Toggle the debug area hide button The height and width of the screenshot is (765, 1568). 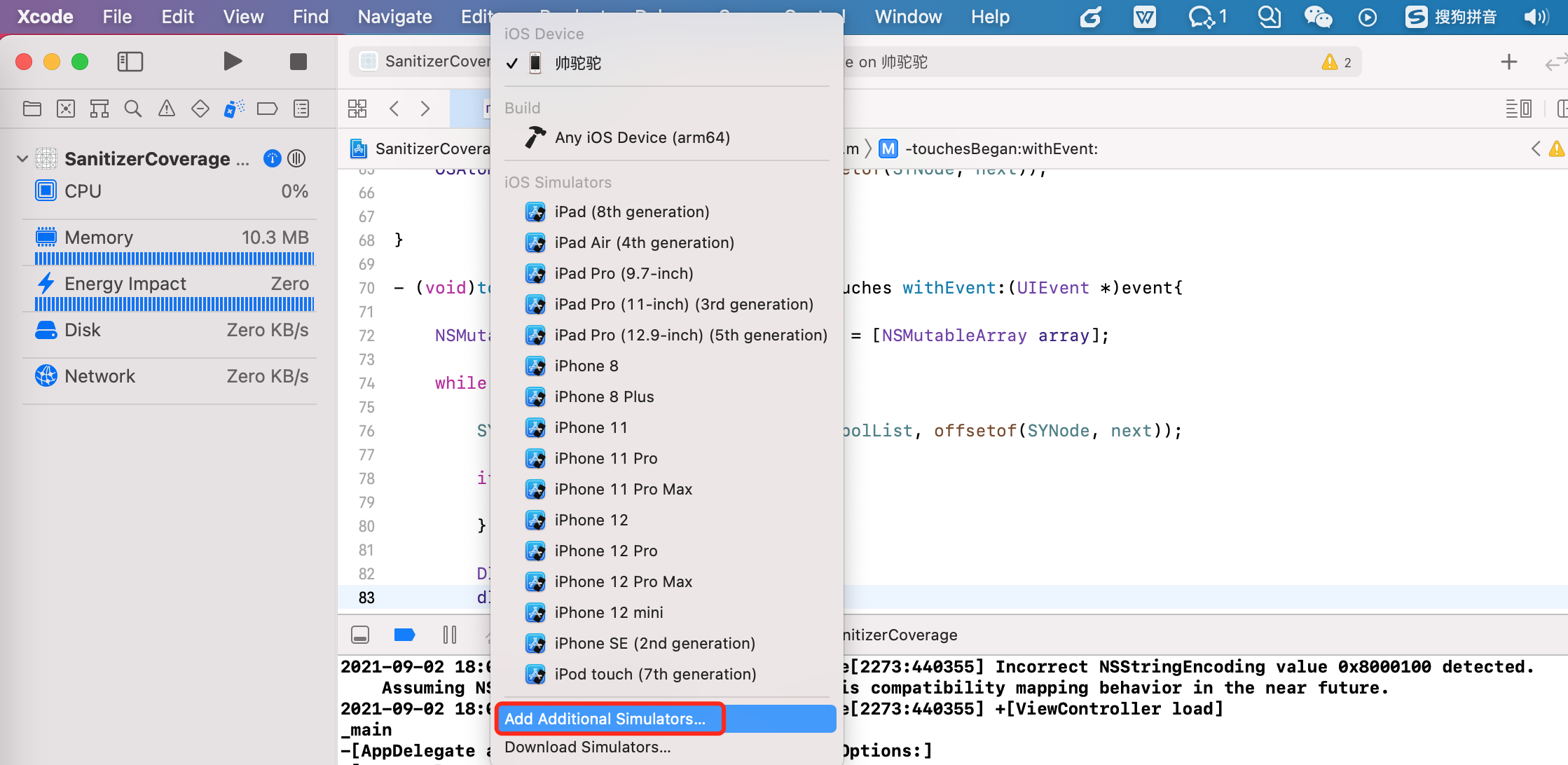pyautogui.click(x=360, y=635)
